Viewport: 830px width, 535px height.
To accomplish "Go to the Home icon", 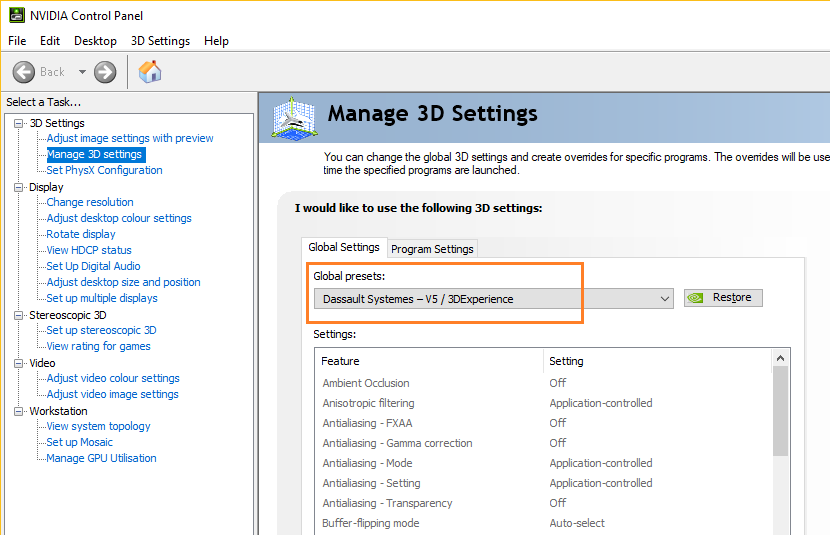I will (150, 72).
